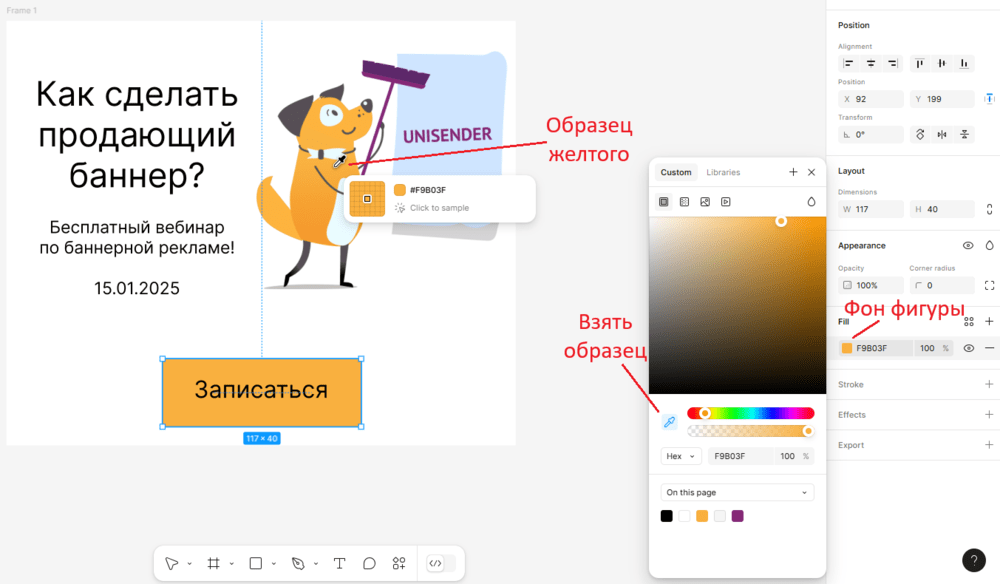
Task: Toggle individual corners icon
Action: tap(989, 285)
